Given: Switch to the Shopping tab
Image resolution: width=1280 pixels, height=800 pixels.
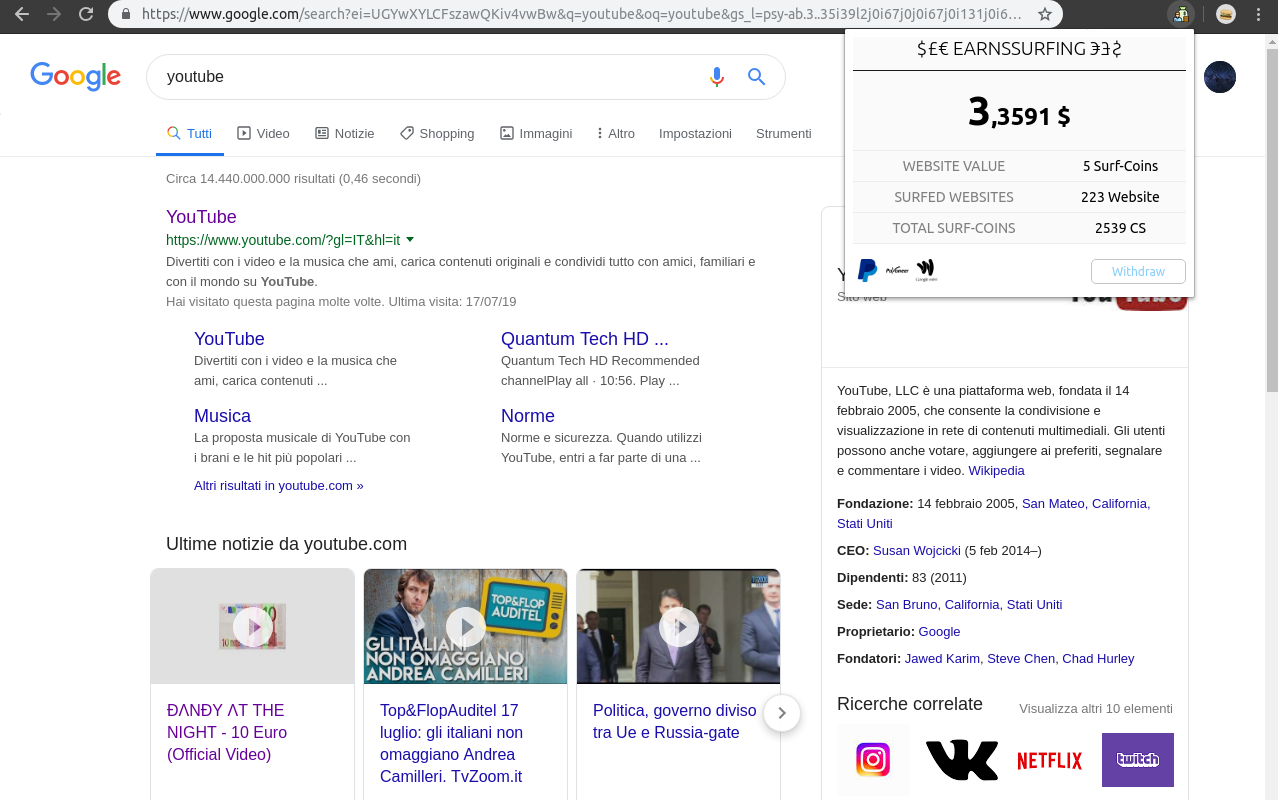Looking at the screenshot, I should click(437, 133).
